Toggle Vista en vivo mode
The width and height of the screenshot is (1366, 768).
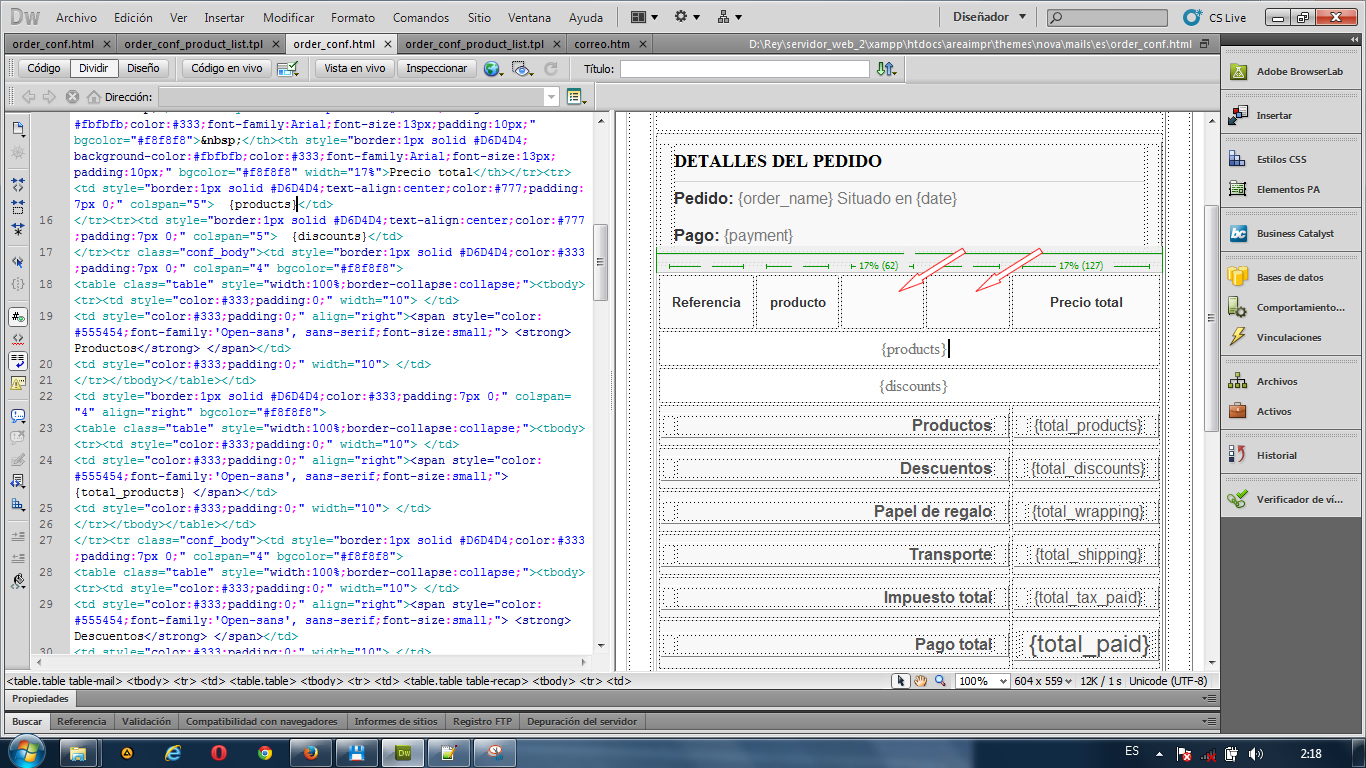click(354, 69)
